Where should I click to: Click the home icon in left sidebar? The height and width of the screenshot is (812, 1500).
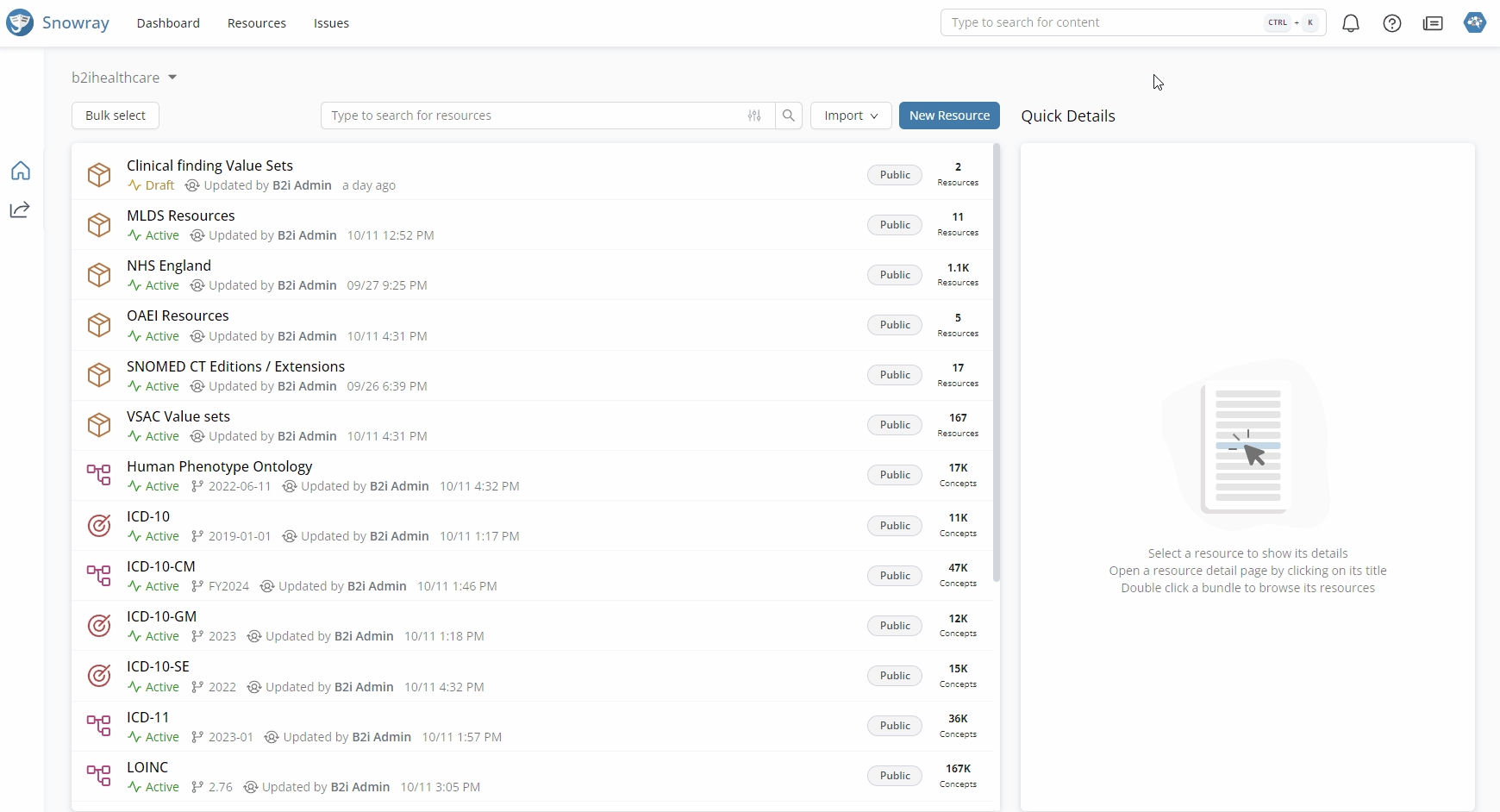(21, 171)
